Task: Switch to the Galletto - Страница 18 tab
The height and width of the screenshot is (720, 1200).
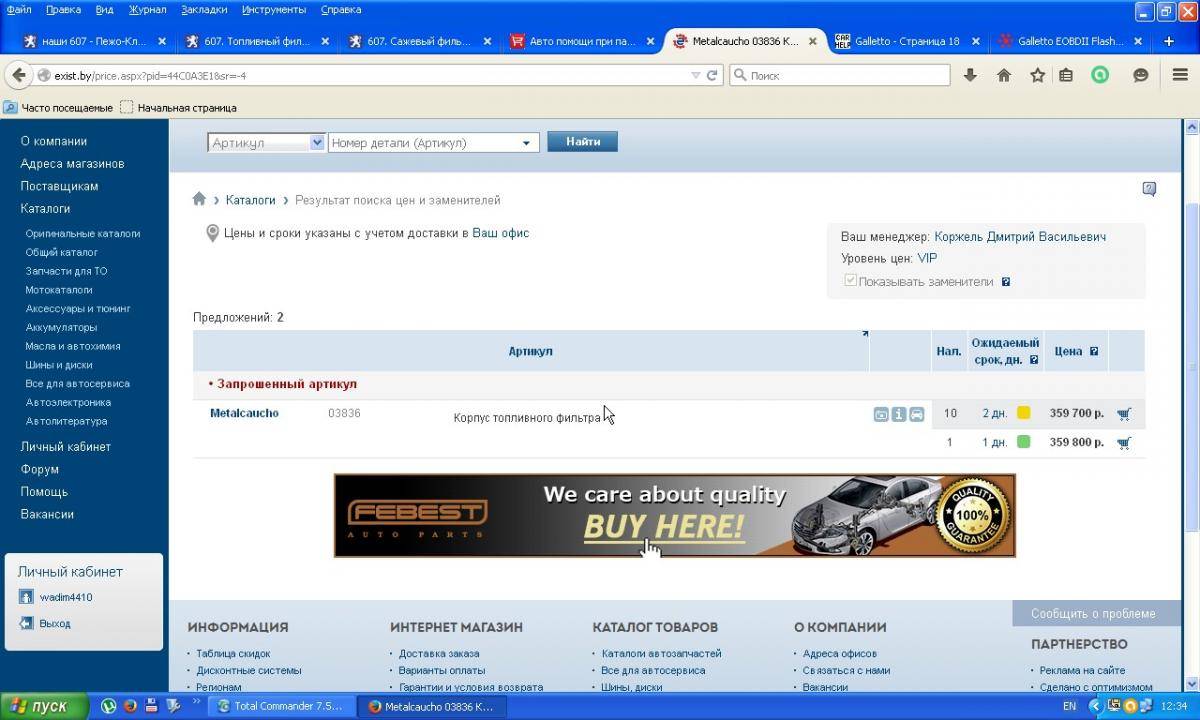Action: coord(897,41)
